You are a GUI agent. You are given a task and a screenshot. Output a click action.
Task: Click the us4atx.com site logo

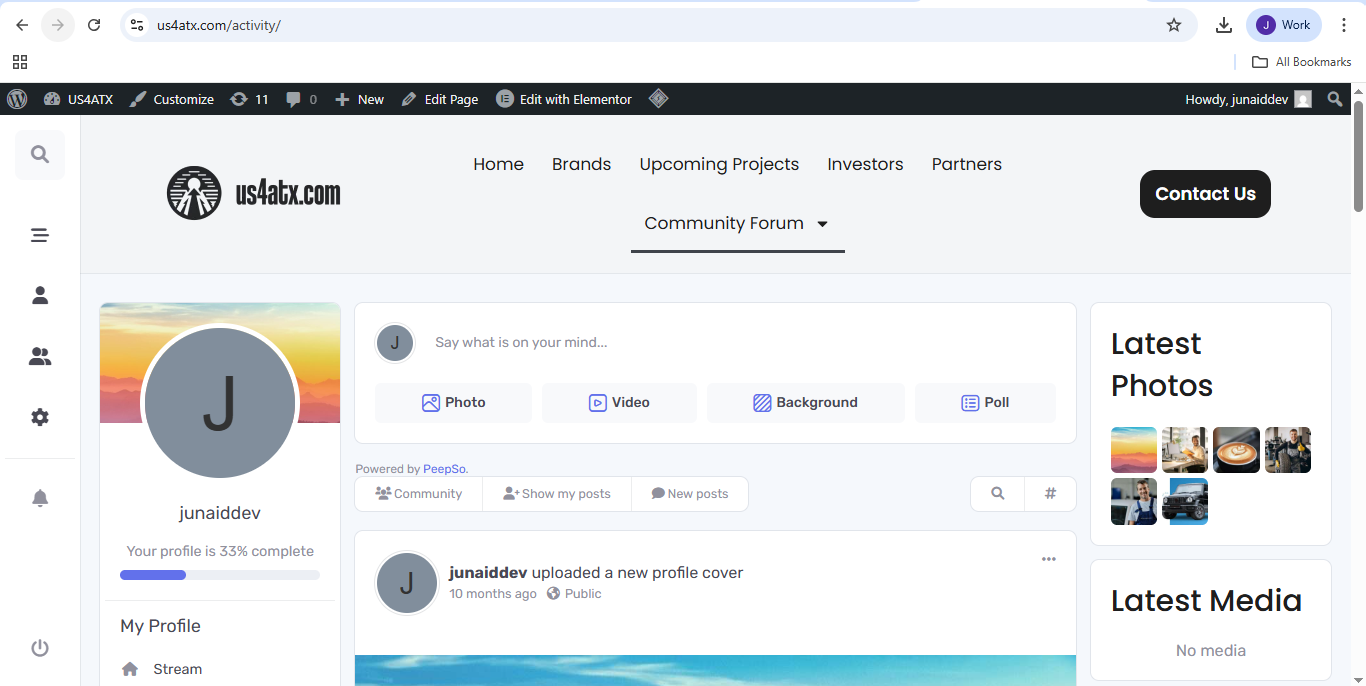[x=254, y=193]
